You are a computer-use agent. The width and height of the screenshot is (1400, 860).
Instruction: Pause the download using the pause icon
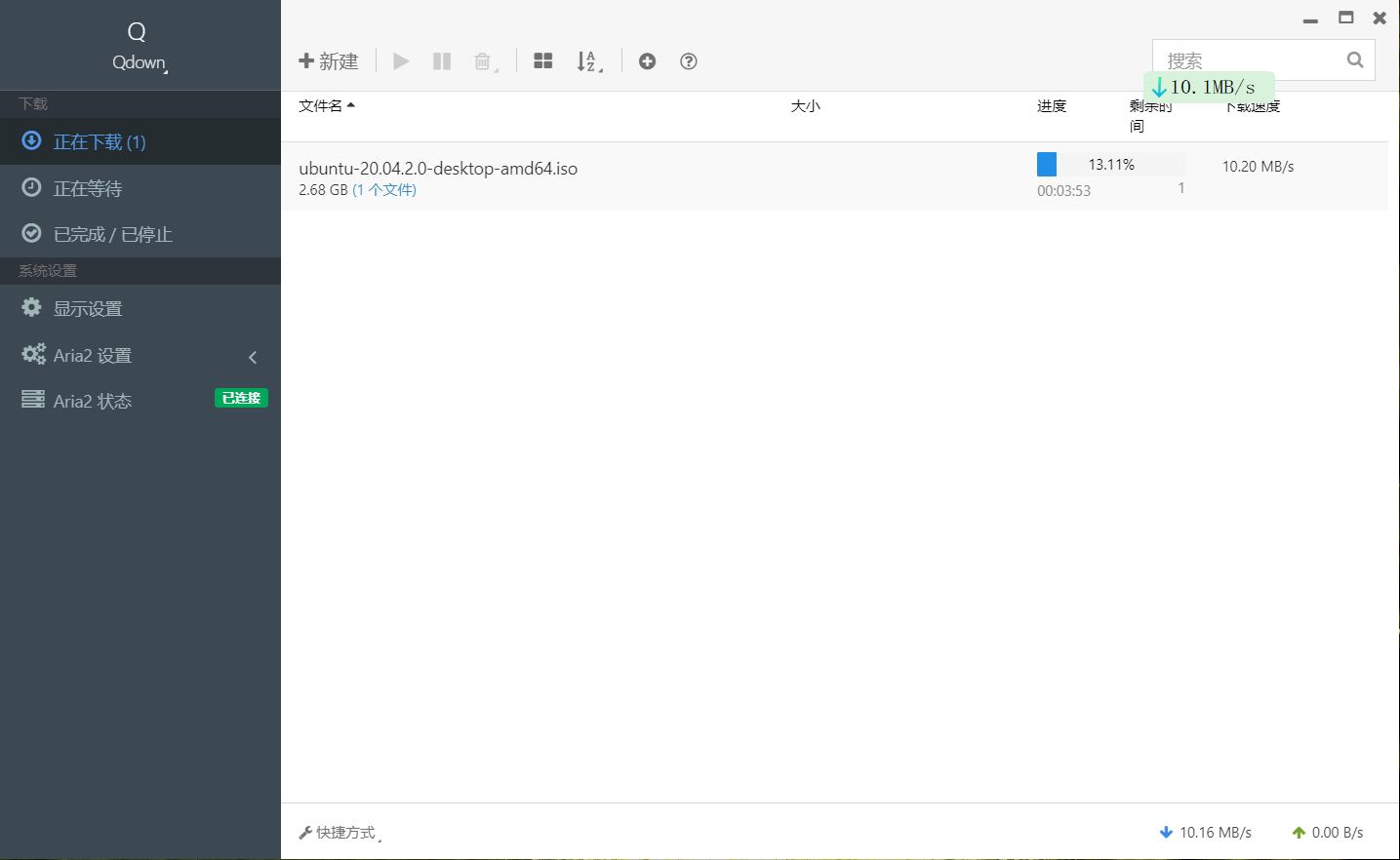point(441,60)
